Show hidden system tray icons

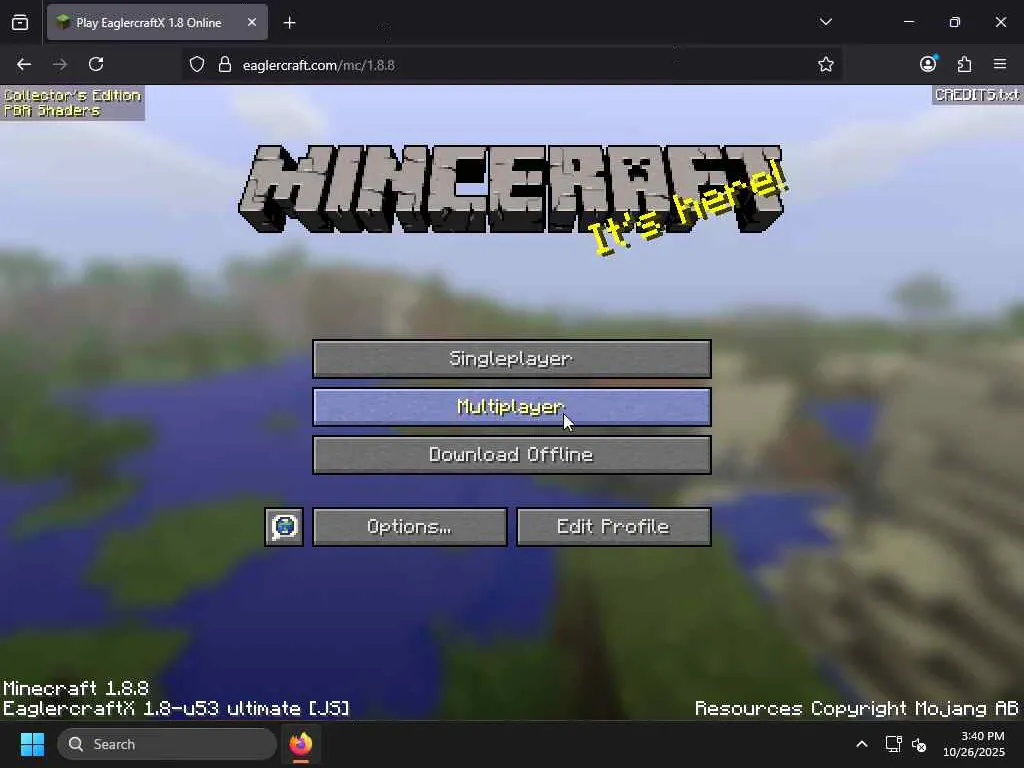coord(862,744)
